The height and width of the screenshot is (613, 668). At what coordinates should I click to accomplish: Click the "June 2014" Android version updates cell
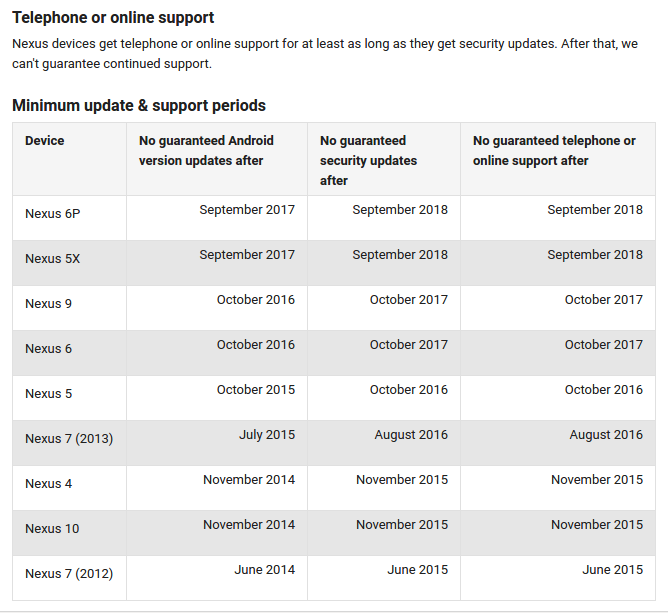coord(264,570)
